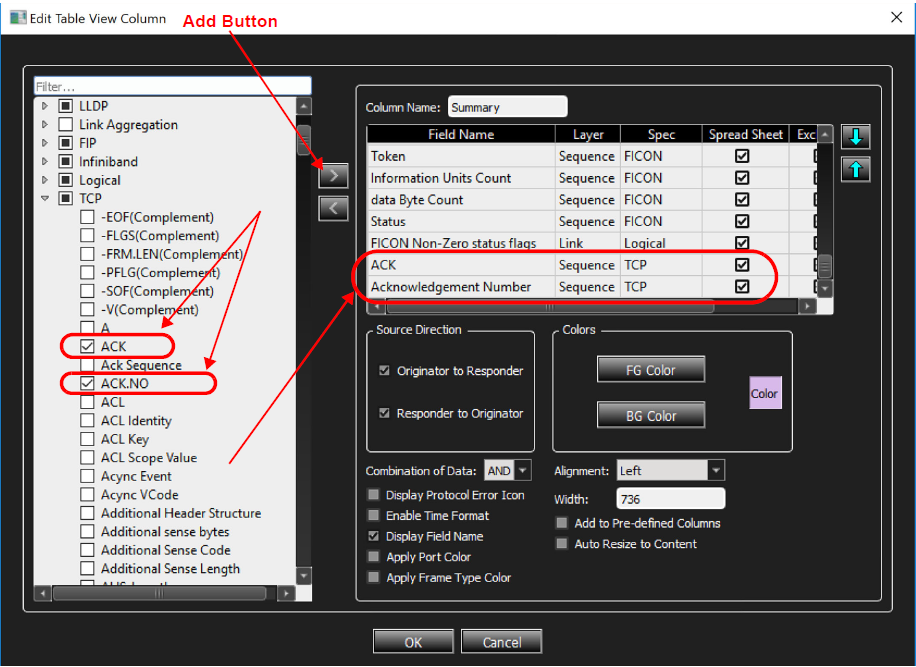Click the OK button

tap(413, 642)
